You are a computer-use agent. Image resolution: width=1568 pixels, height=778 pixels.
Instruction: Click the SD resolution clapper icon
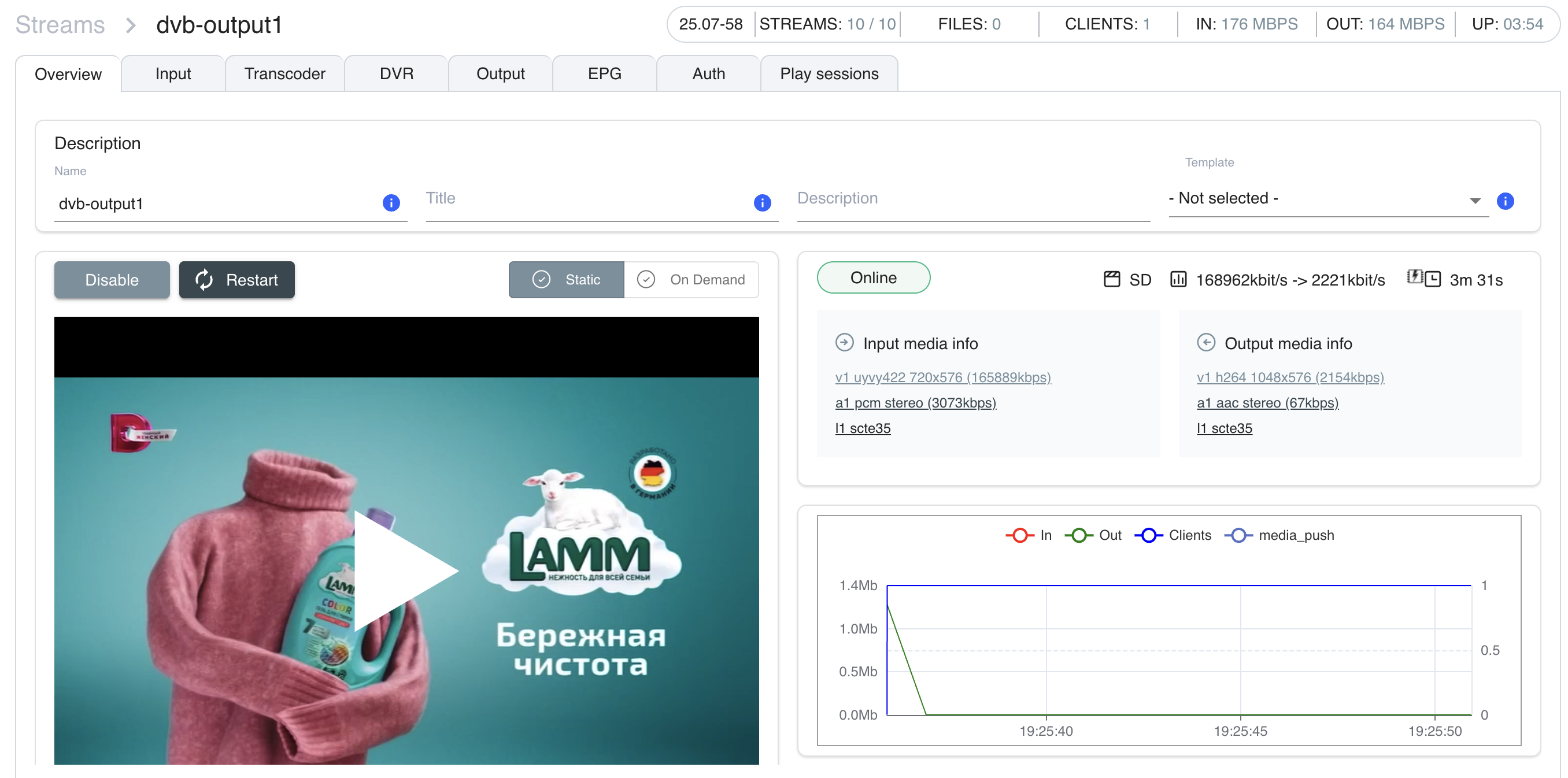1111,279
